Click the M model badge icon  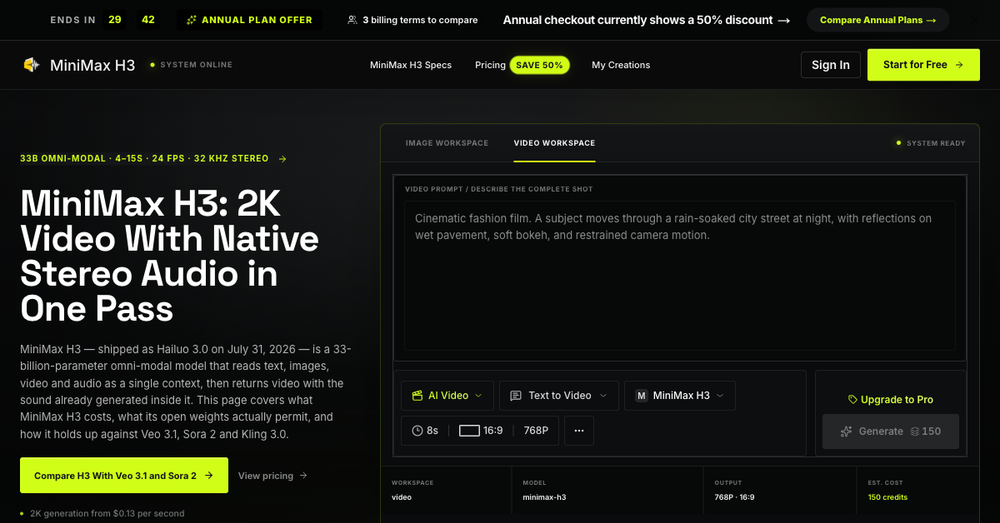pyautogui.click(x=642, y=395)
